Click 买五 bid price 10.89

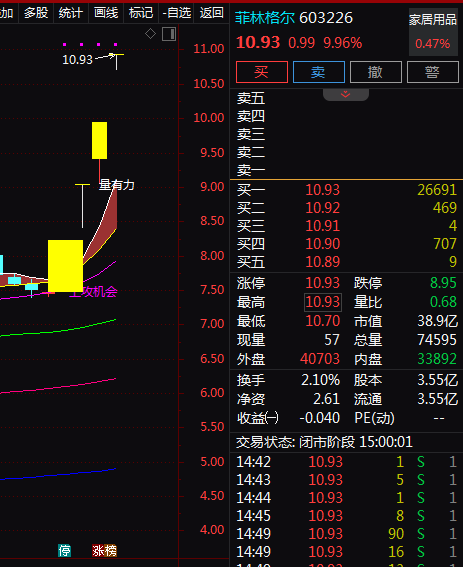tap(323, 261)
